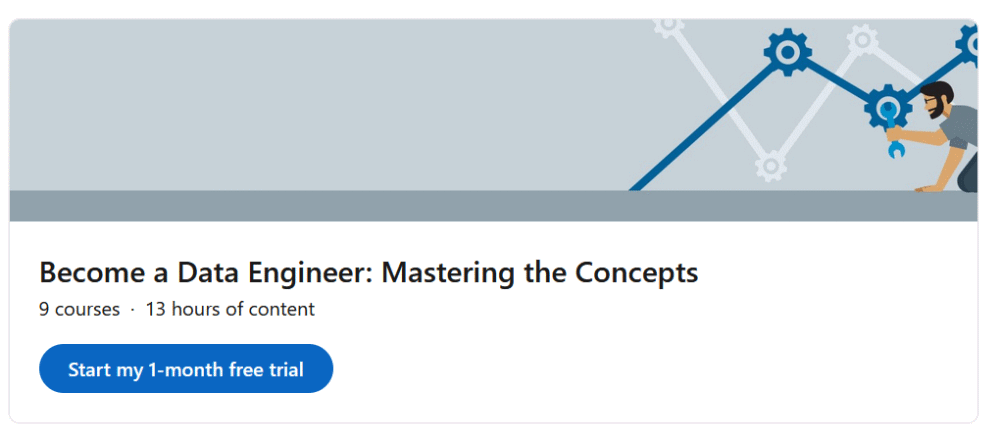Select the 9 courses label
Viewport: 1000px width, 442px height.
(x=79, y=309)
